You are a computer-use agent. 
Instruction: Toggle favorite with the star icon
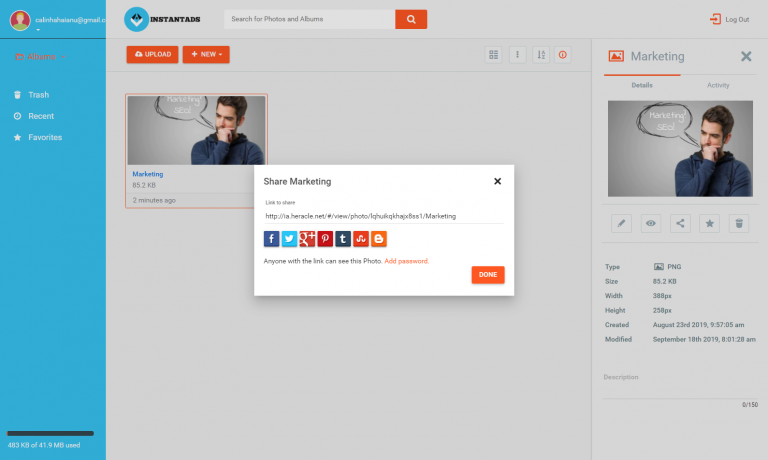709,223
